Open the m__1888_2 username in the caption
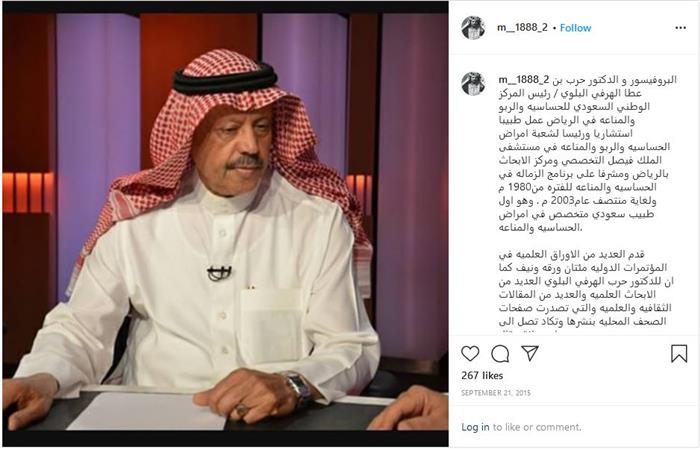The height and width of the screenshot is (449, 700). (523, 80)
